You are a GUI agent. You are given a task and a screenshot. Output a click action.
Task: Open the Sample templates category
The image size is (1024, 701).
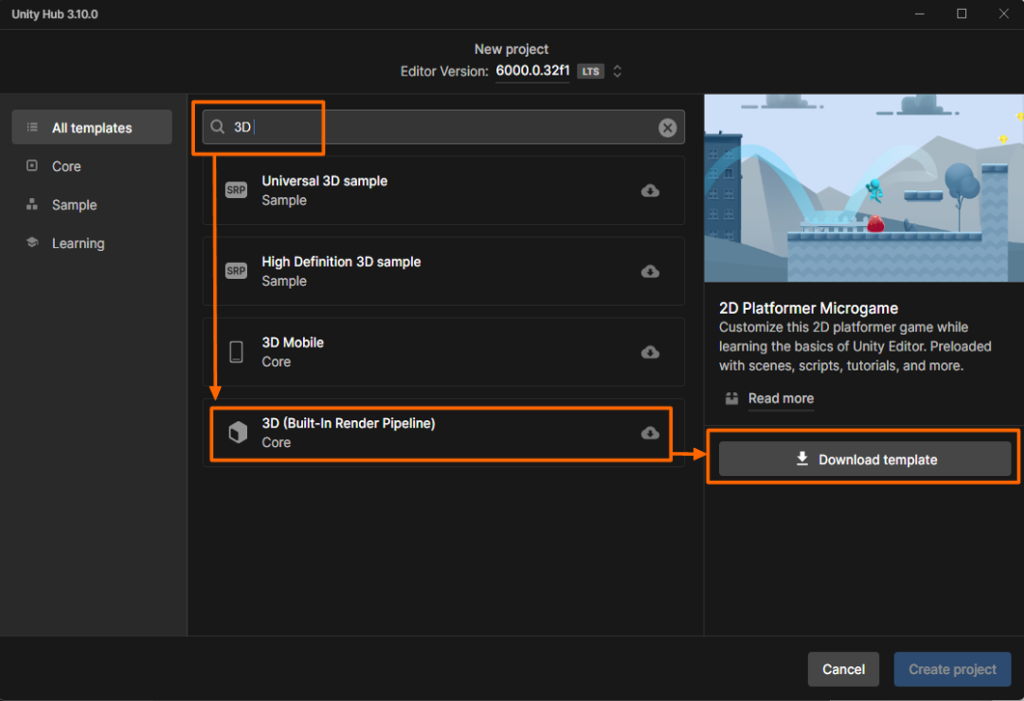pyautogui.click(x=74, y=205)
